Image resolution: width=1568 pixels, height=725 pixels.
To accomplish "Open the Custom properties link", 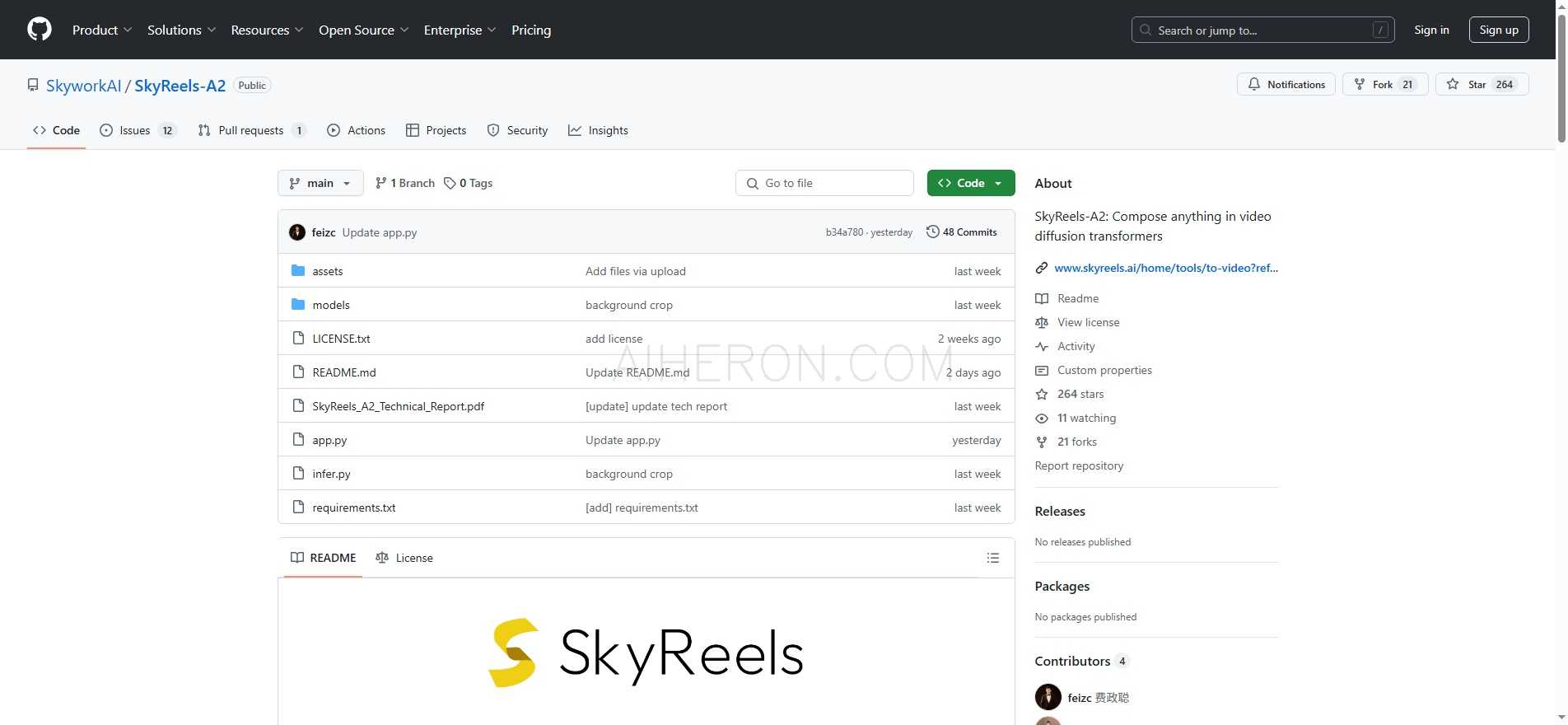I will tap(1104, 370).
